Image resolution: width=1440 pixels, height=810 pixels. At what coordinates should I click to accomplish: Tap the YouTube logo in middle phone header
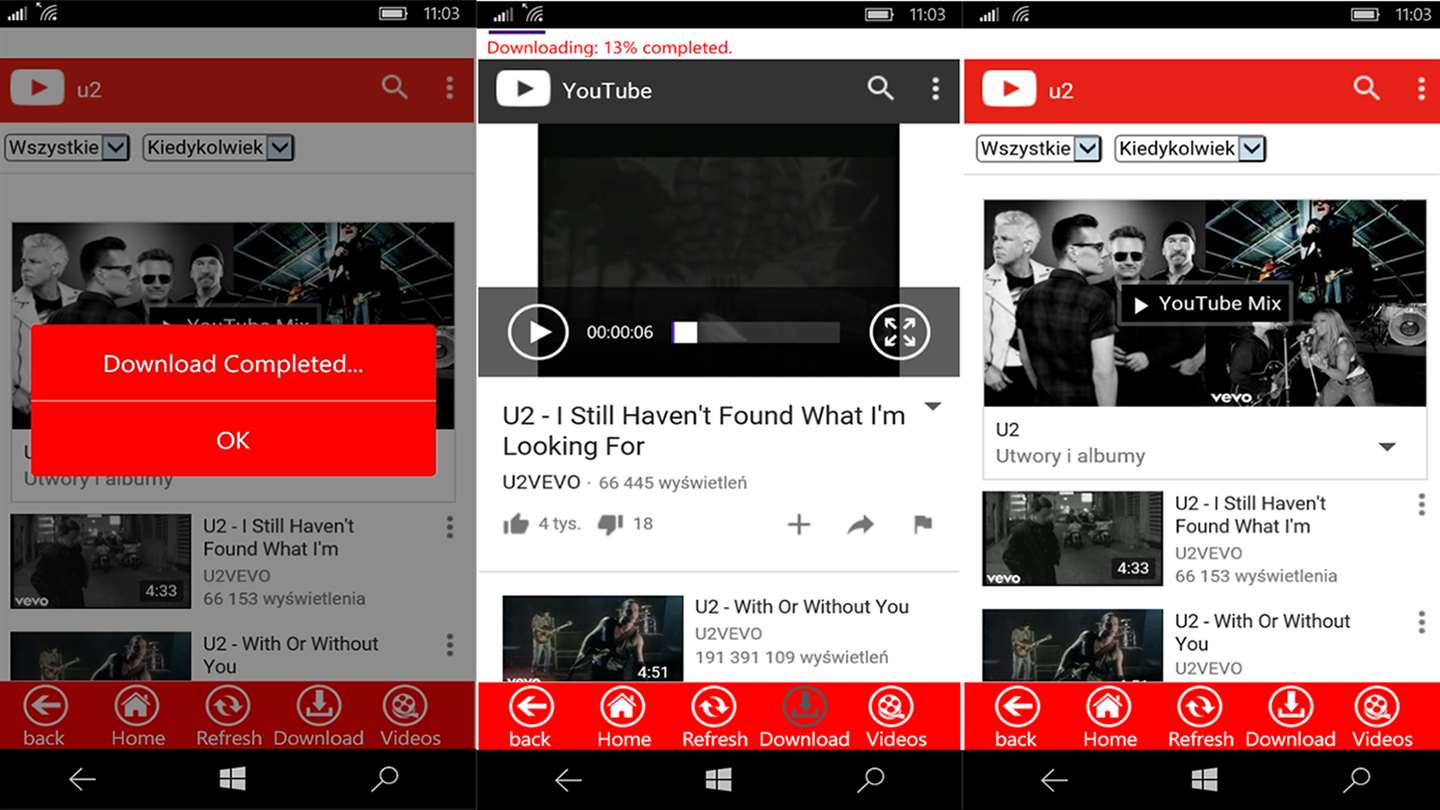[523, 89]
